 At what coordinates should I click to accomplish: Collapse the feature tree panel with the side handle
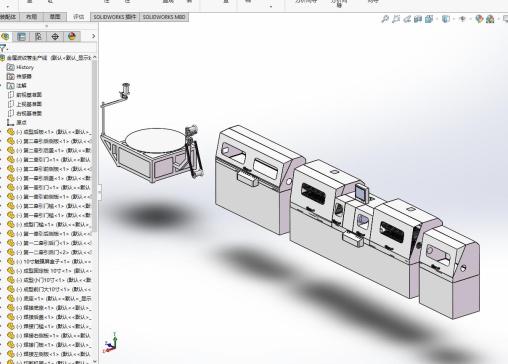coord(99,192)
